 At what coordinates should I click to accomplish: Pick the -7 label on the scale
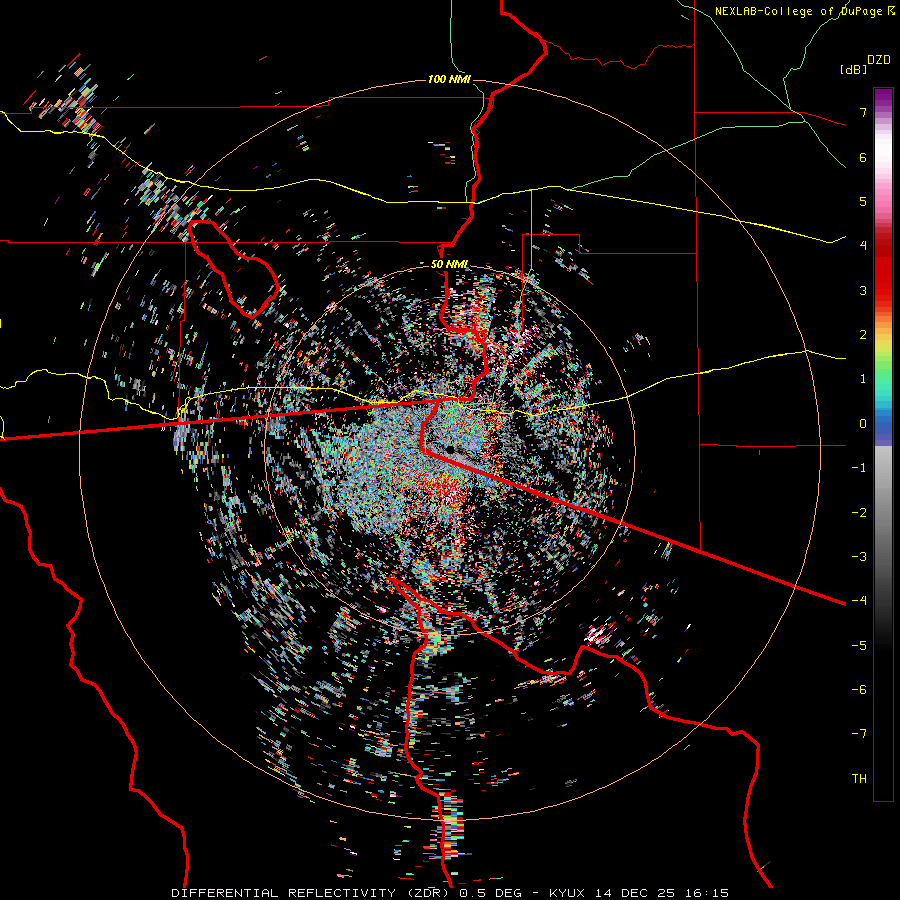tap(859, 734)
